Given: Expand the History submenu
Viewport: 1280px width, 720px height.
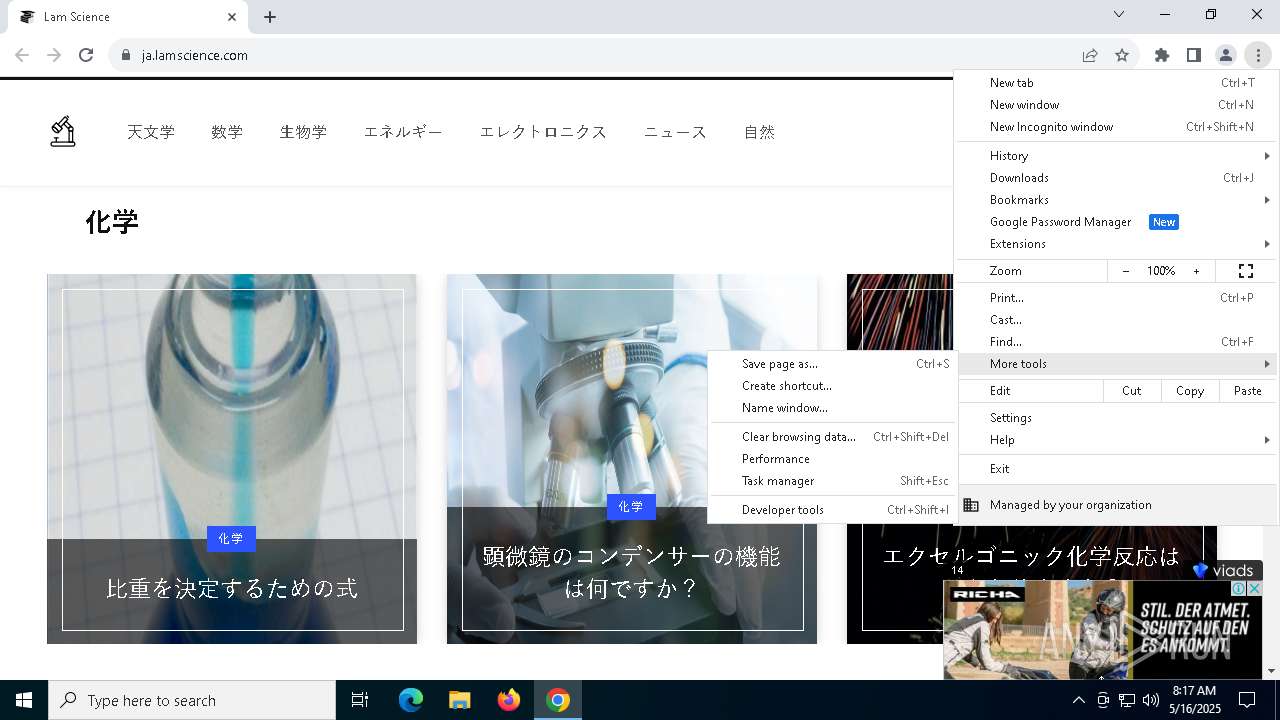Looking at the screenshot, I should pyautogui.click(x=1117, y=156).
